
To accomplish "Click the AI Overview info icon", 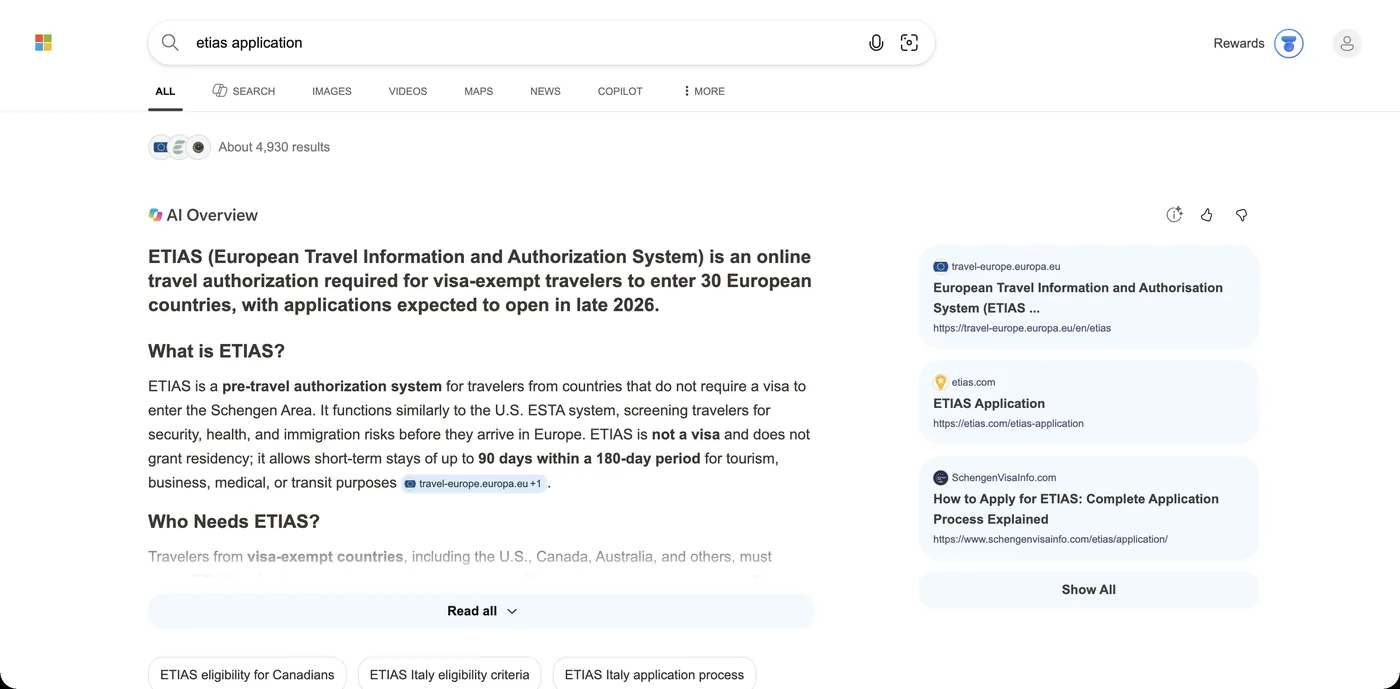I will 1174,215.
